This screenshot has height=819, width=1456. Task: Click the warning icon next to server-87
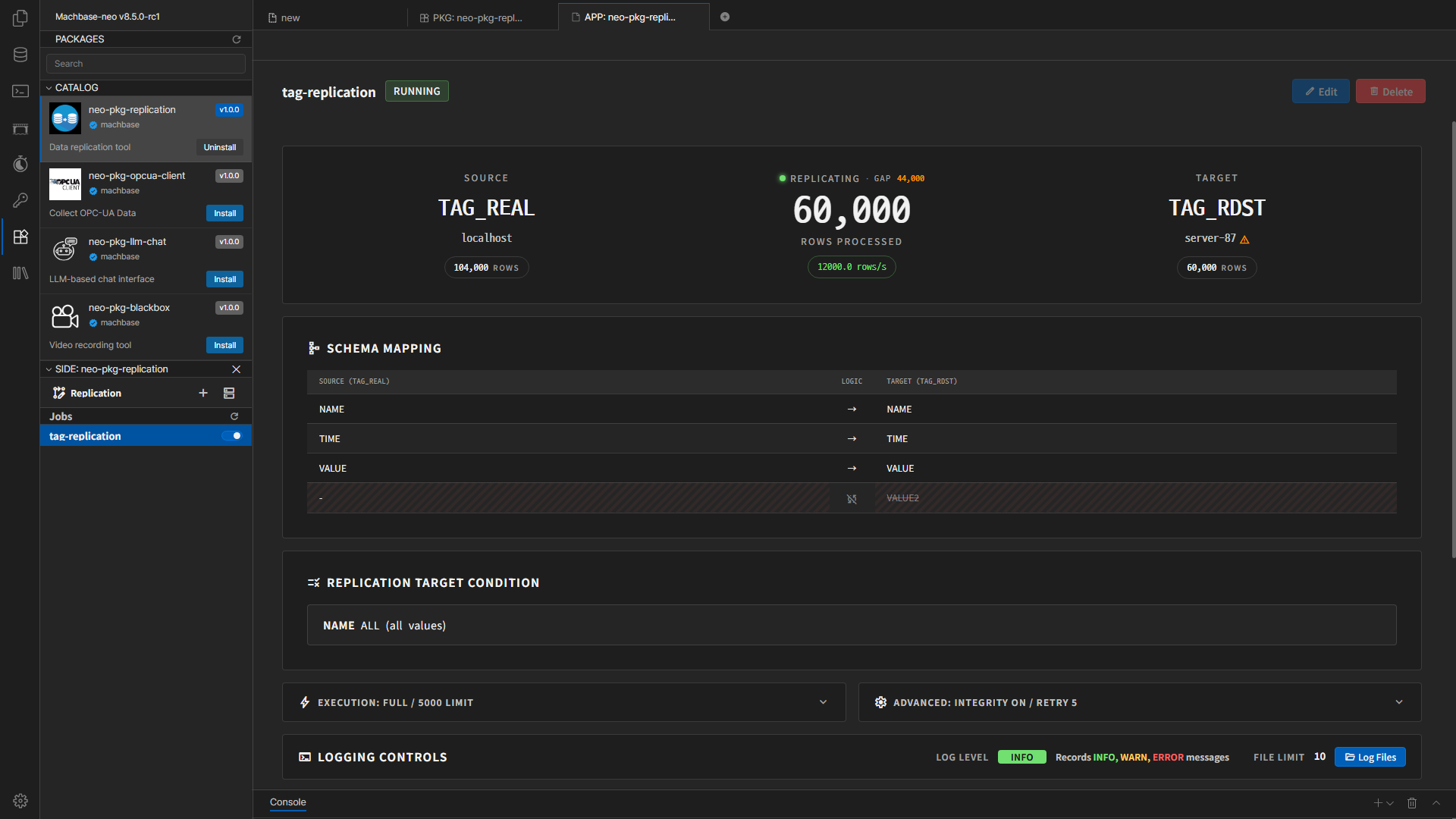click(x=1244, y=240)
